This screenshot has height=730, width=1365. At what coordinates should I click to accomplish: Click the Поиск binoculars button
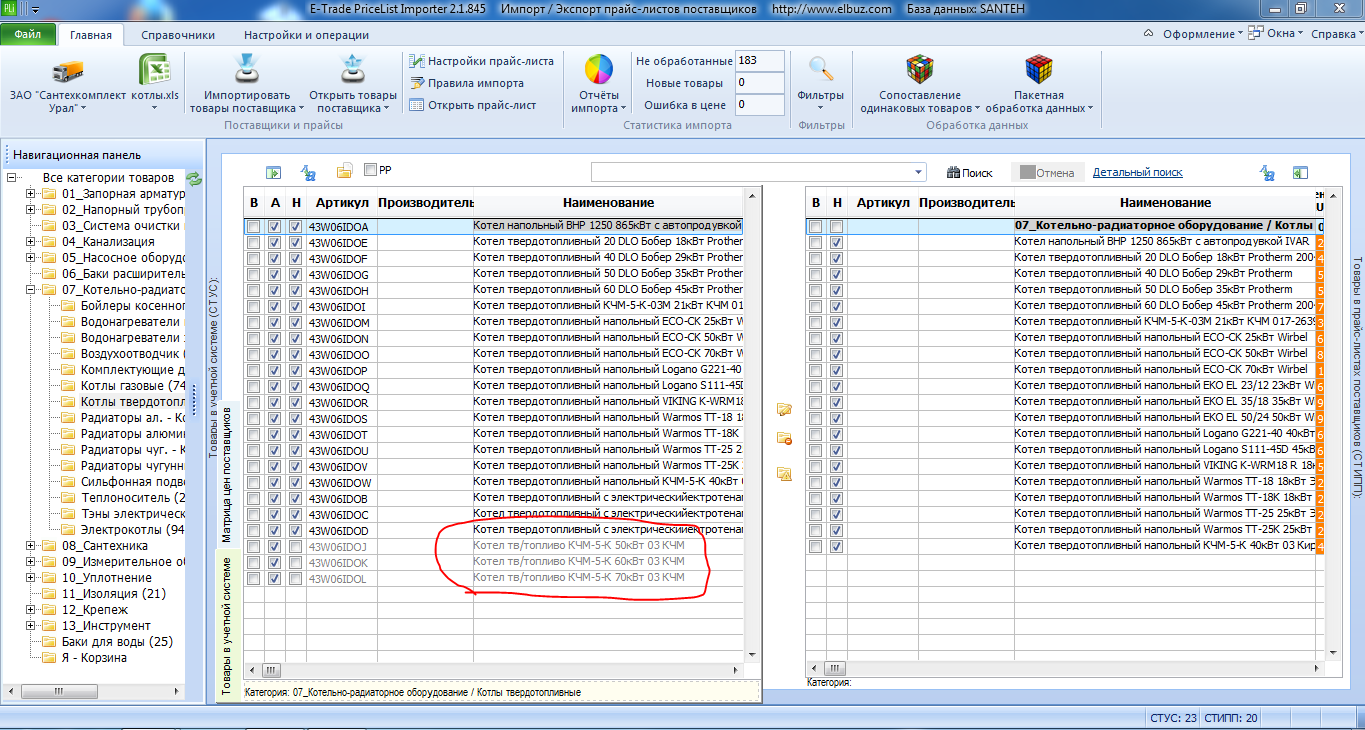969,173
